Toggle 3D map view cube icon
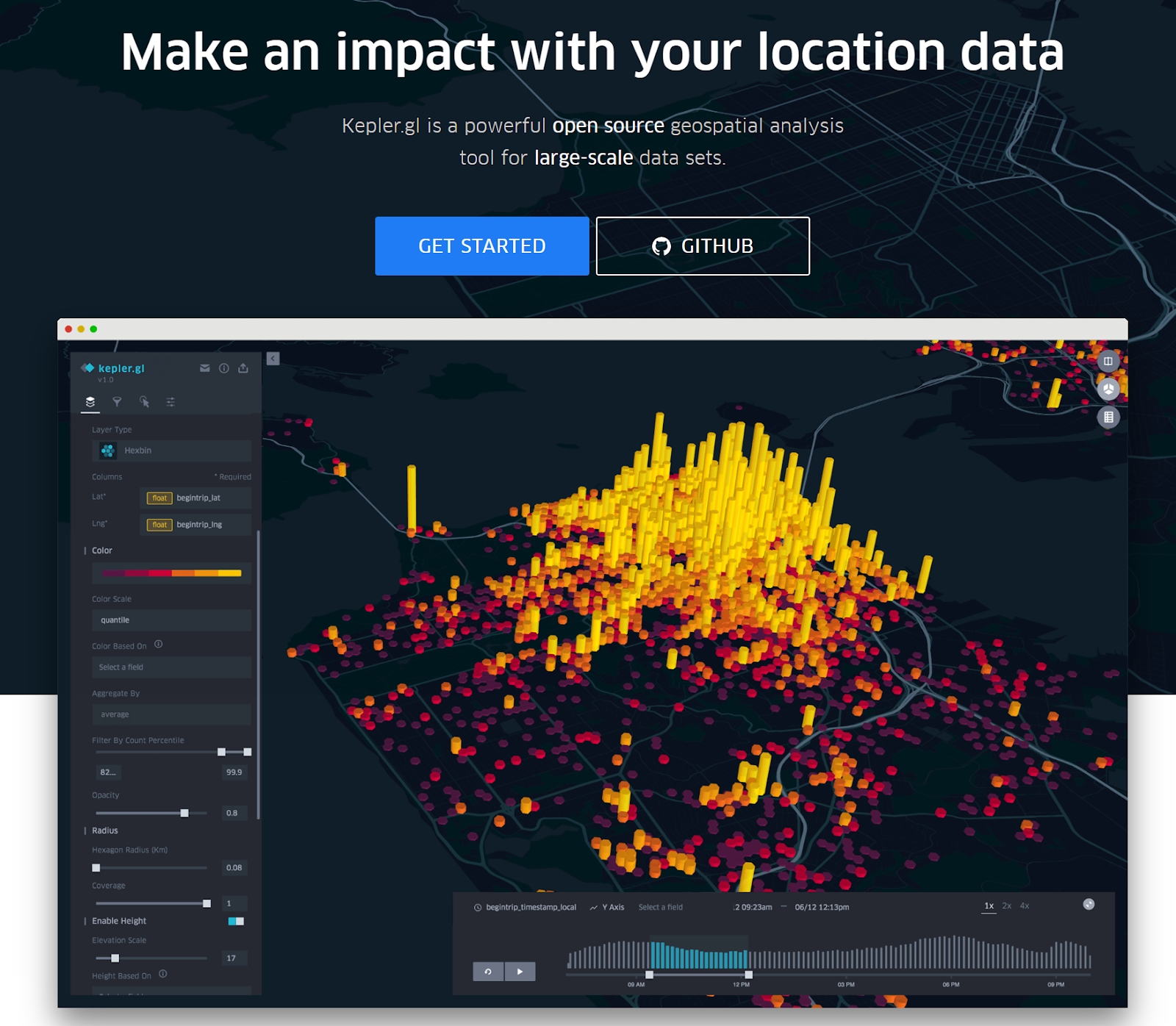The height and width of the screenshot is (1026, 1176). point(1108,389)
